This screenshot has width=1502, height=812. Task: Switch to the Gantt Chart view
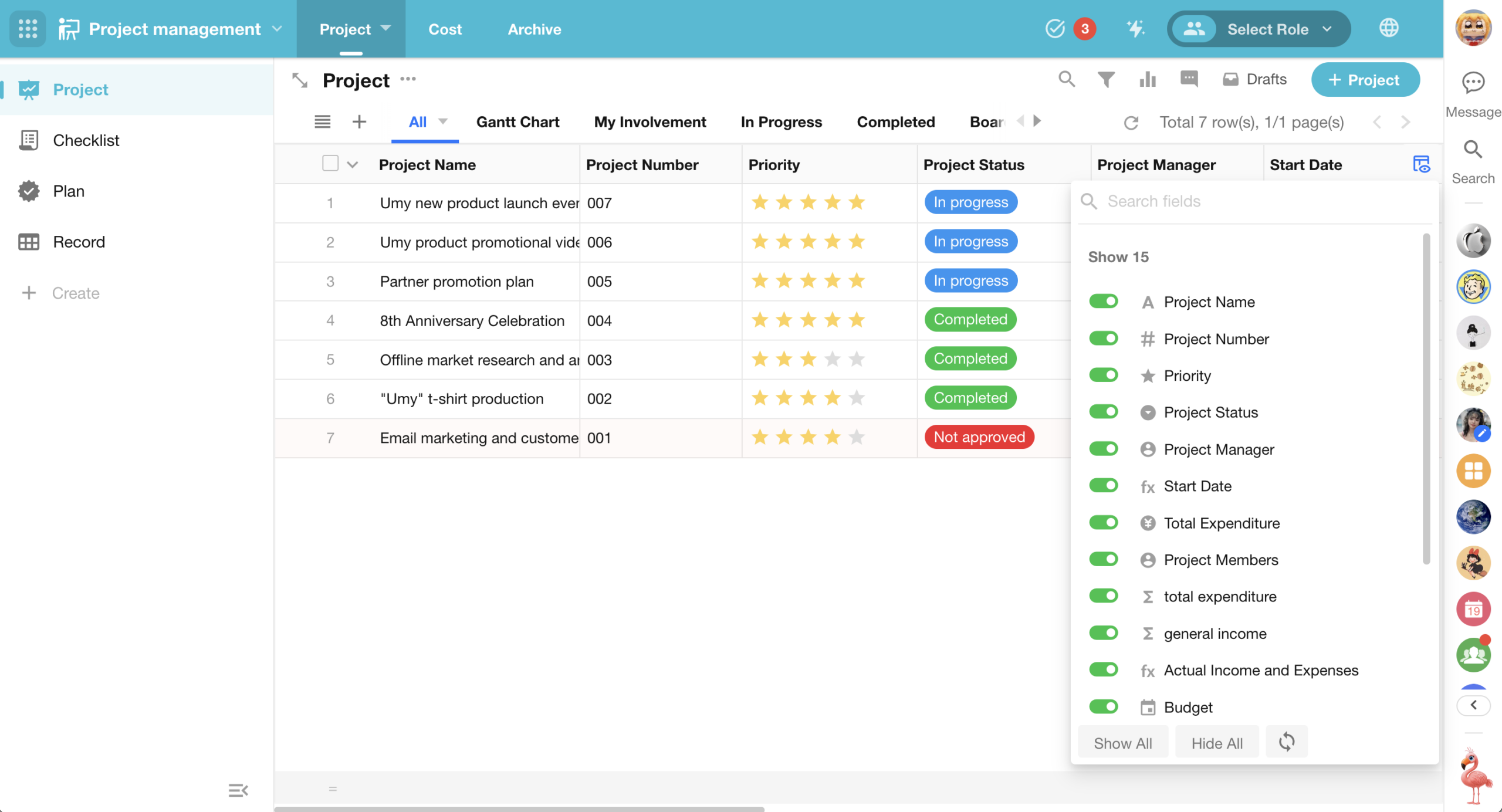(517, 122)
